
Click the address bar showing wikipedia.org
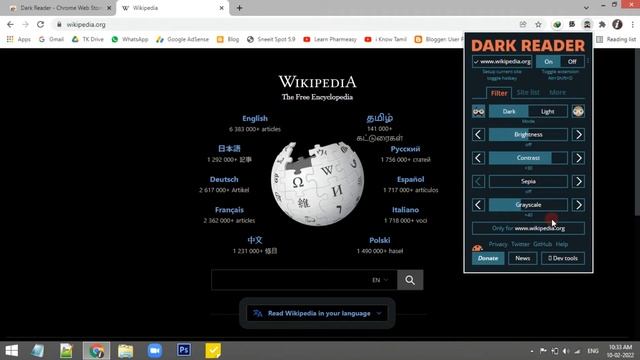[x=286, y=24]
